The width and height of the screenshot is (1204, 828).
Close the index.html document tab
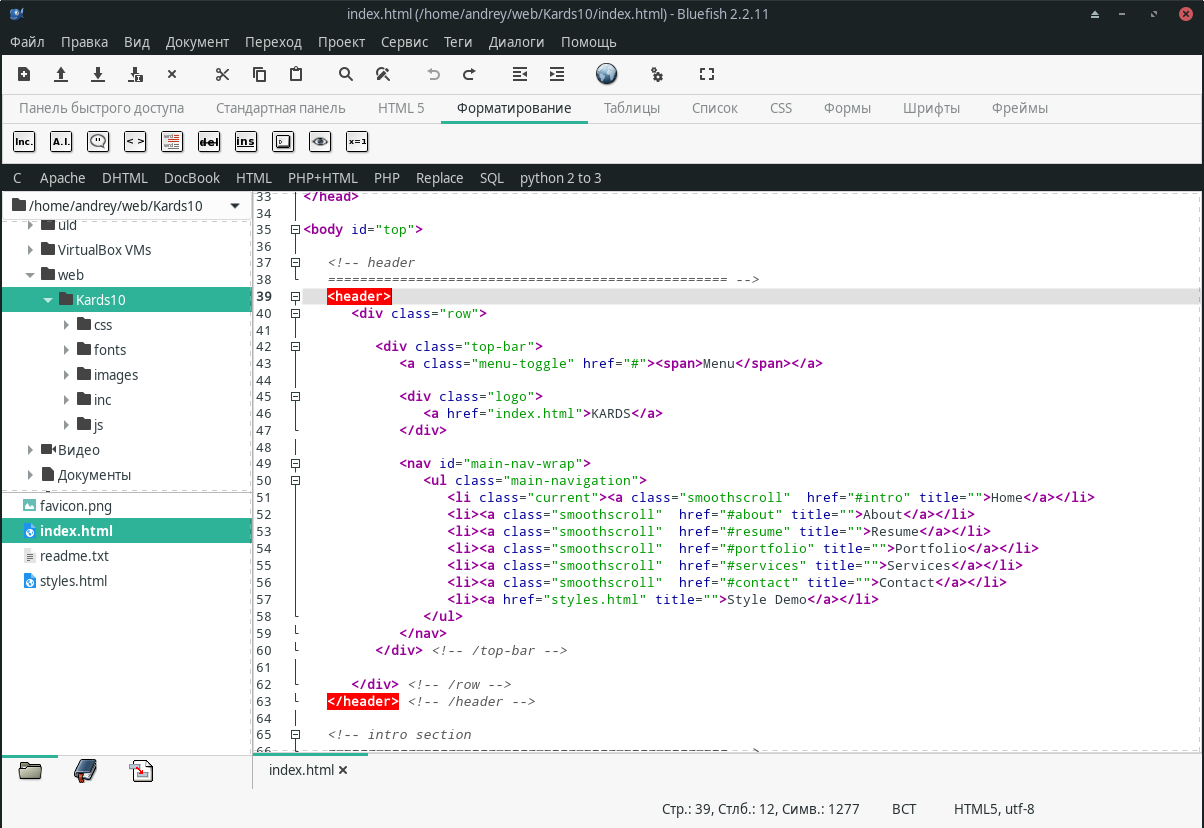pyautogui.click(x=343, y=770)
